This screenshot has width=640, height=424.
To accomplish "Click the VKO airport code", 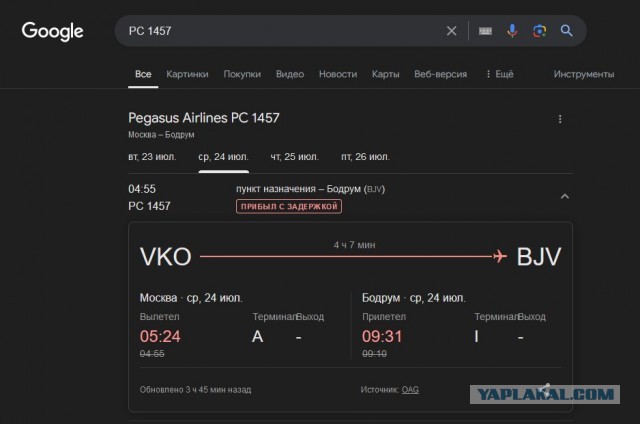I will coord(166,257).
